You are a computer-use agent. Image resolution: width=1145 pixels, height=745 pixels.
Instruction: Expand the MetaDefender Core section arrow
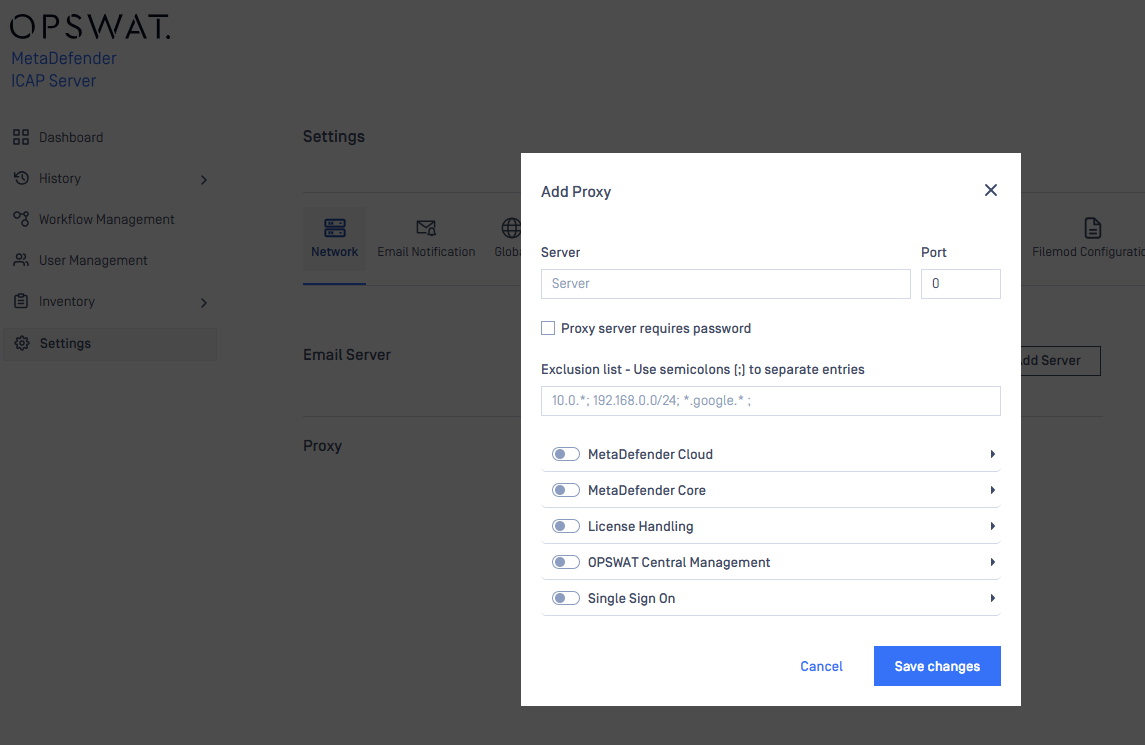click(x=992, y=490)
